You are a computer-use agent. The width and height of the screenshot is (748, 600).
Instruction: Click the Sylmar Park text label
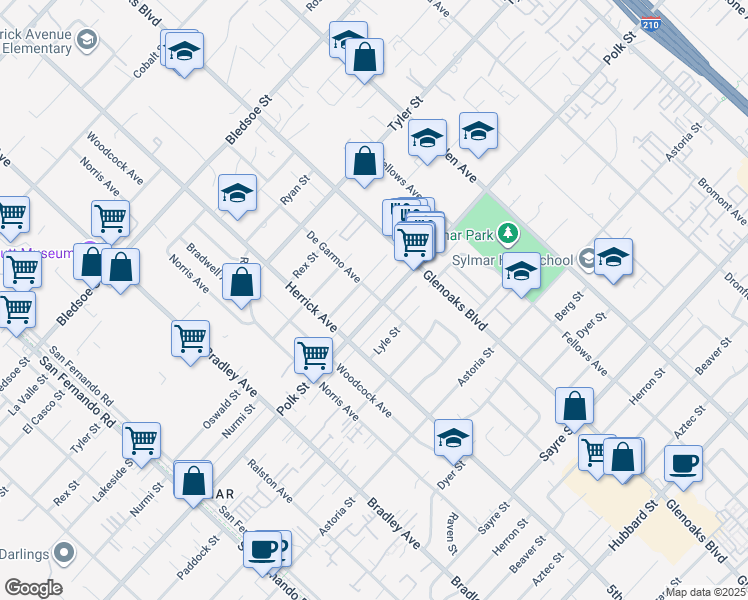point(468,235)
